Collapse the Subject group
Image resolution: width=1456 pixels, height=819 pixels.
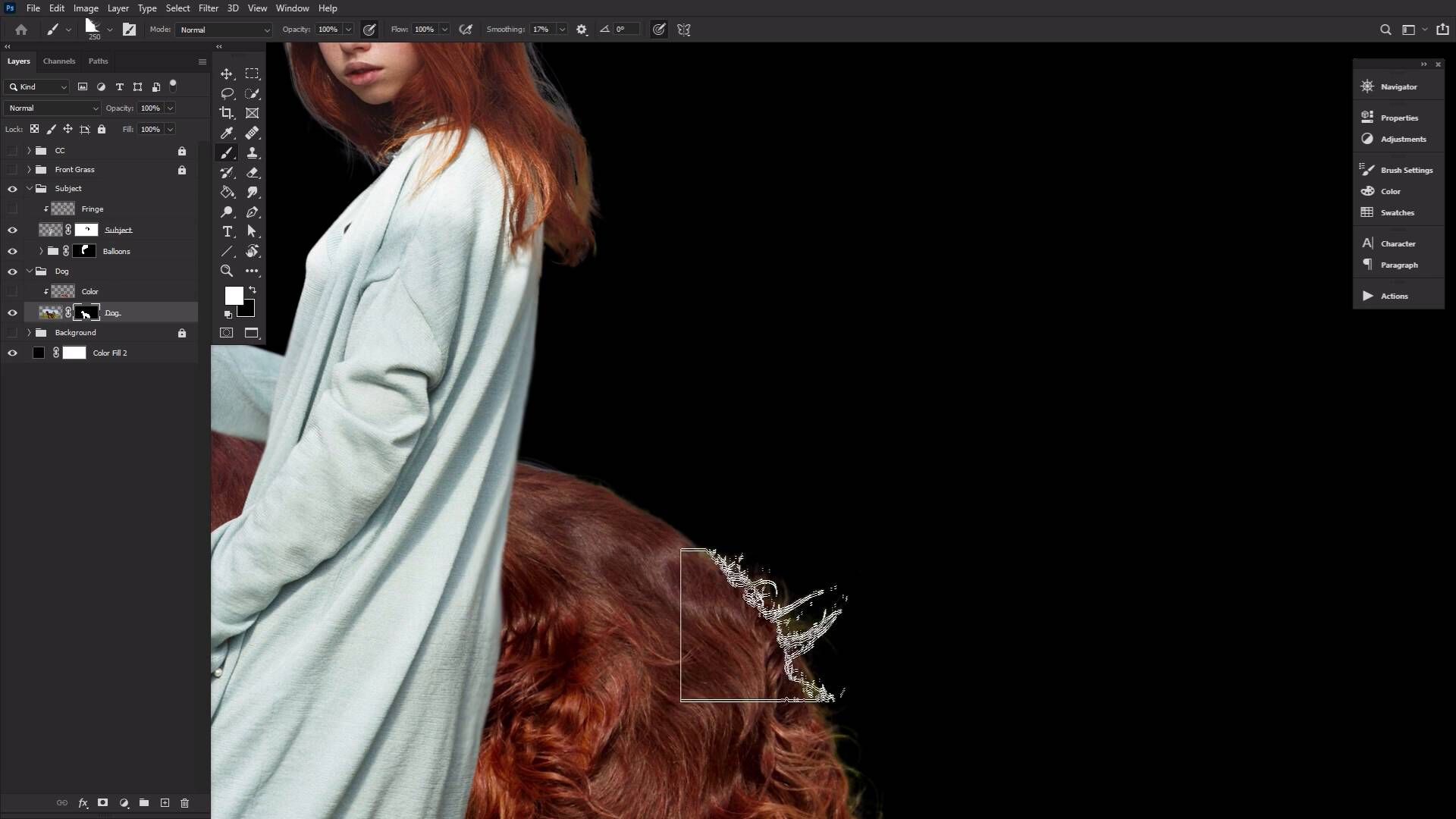[28, 188]
